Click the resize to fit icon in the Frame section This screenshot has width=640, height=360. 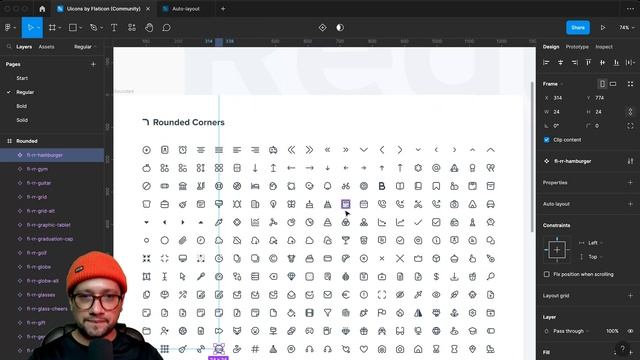point(631,84)
